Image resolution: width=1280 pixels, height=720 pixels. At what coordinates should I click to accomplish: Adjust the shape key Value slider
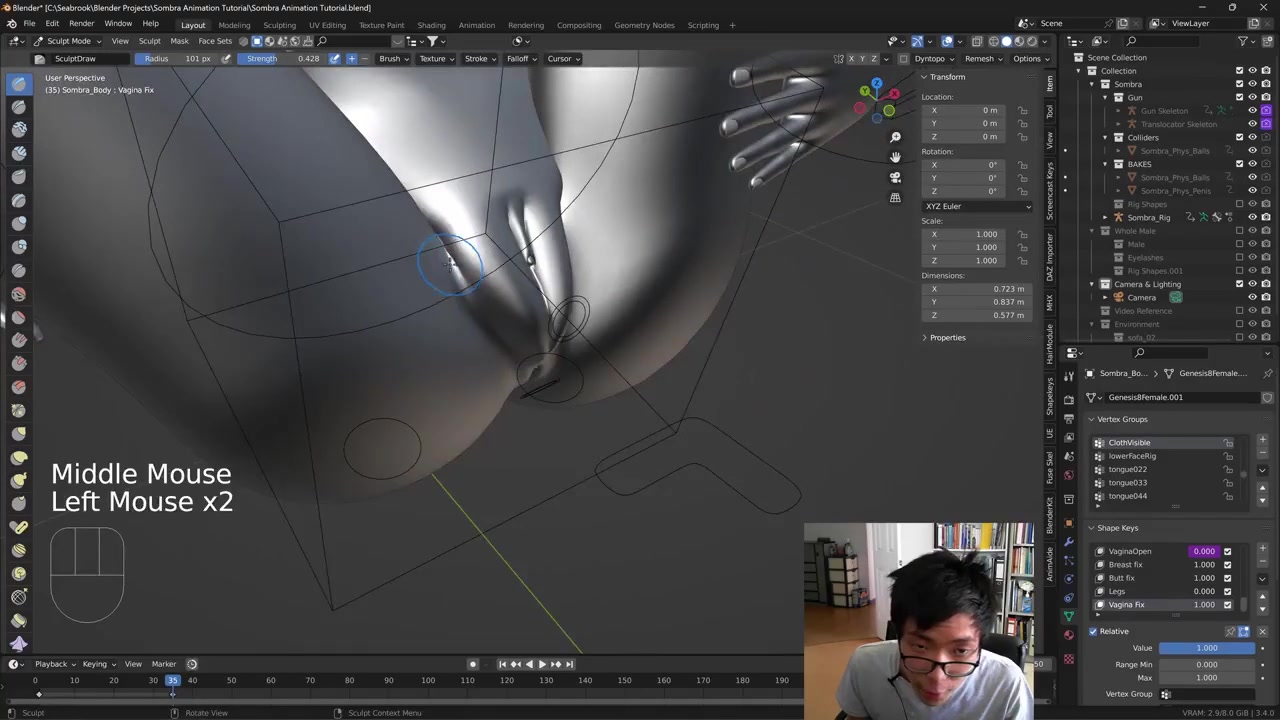1207,648
